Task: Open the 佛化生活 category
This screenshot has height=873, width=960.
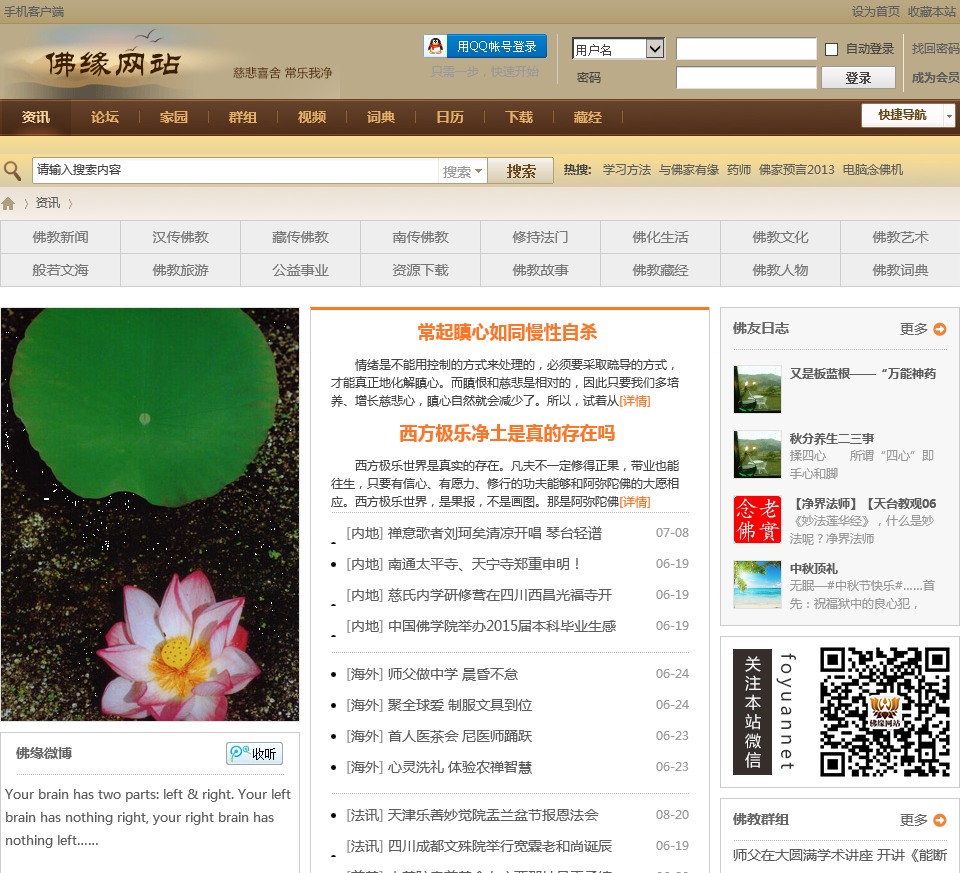Action: 661,237
